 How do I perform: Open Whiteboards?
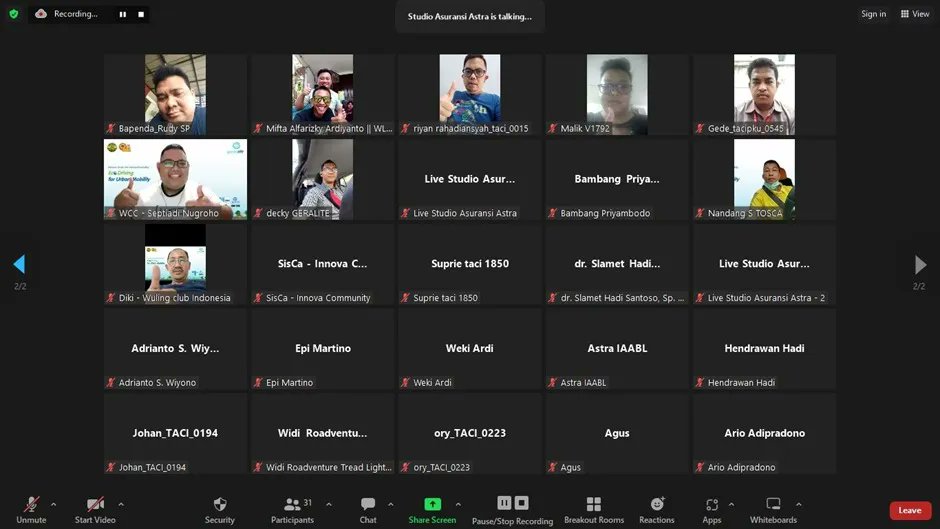773,510
